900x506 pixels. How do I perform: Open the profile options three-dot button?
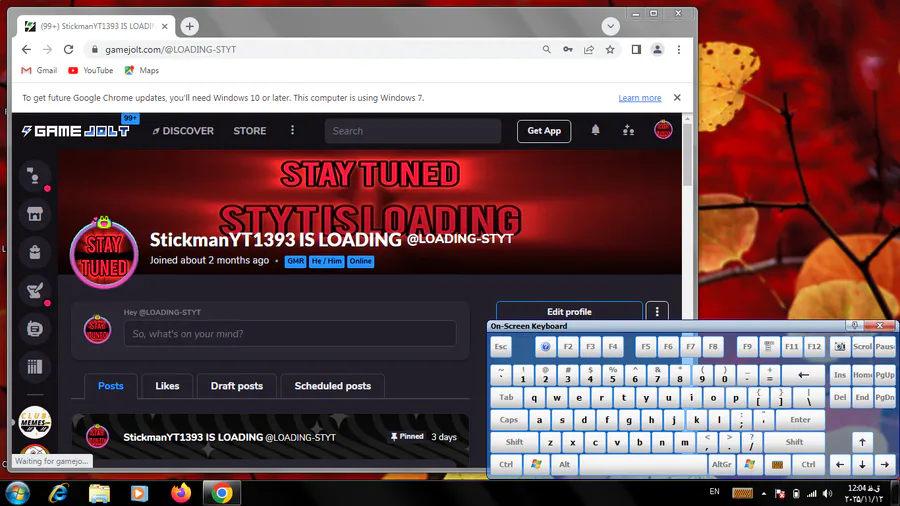pyautogui.click(x=657, y=312)
